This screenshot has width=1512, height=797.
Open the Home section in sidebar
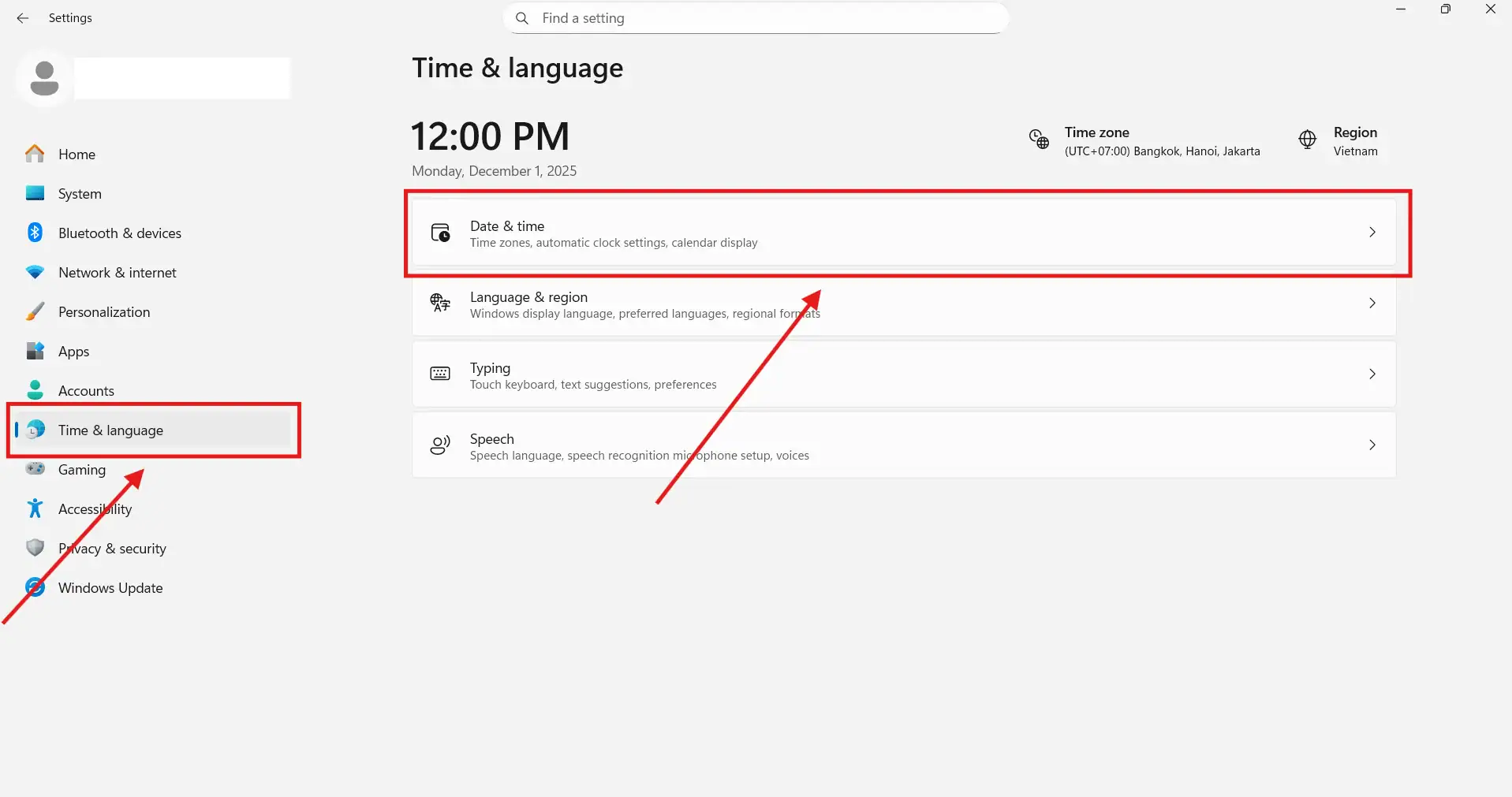[x=77, y=155]
